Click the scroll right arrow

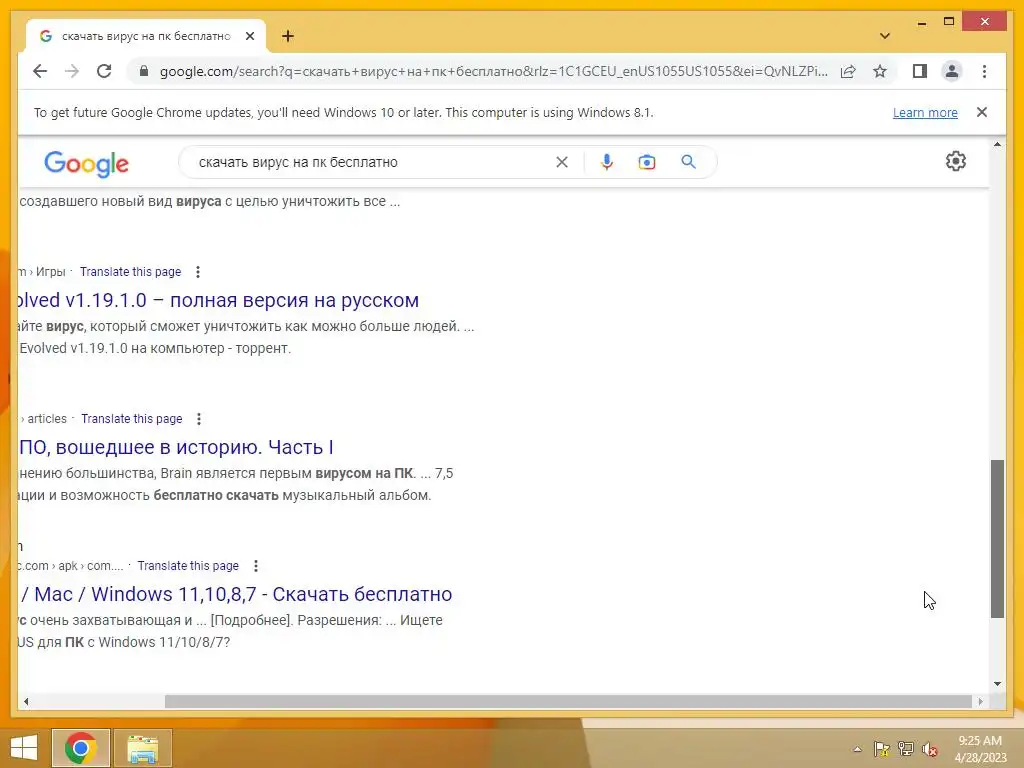point(980,701)
